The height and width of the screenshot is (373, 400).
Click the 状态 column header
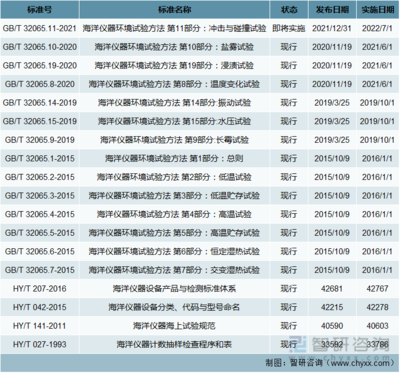289,10
